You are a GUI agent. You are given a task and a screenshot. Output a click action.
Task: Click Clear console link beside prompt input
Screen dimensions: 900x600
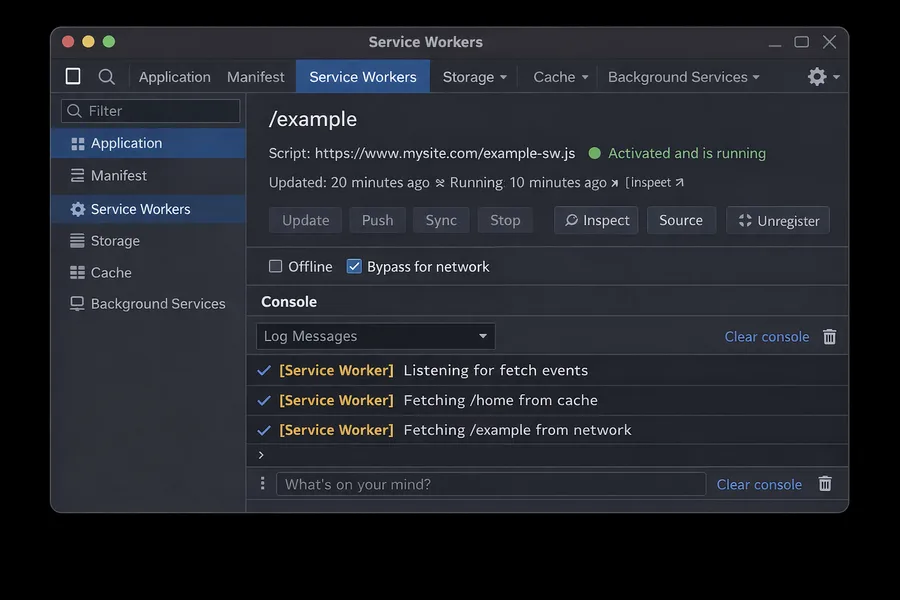point(759,485)
